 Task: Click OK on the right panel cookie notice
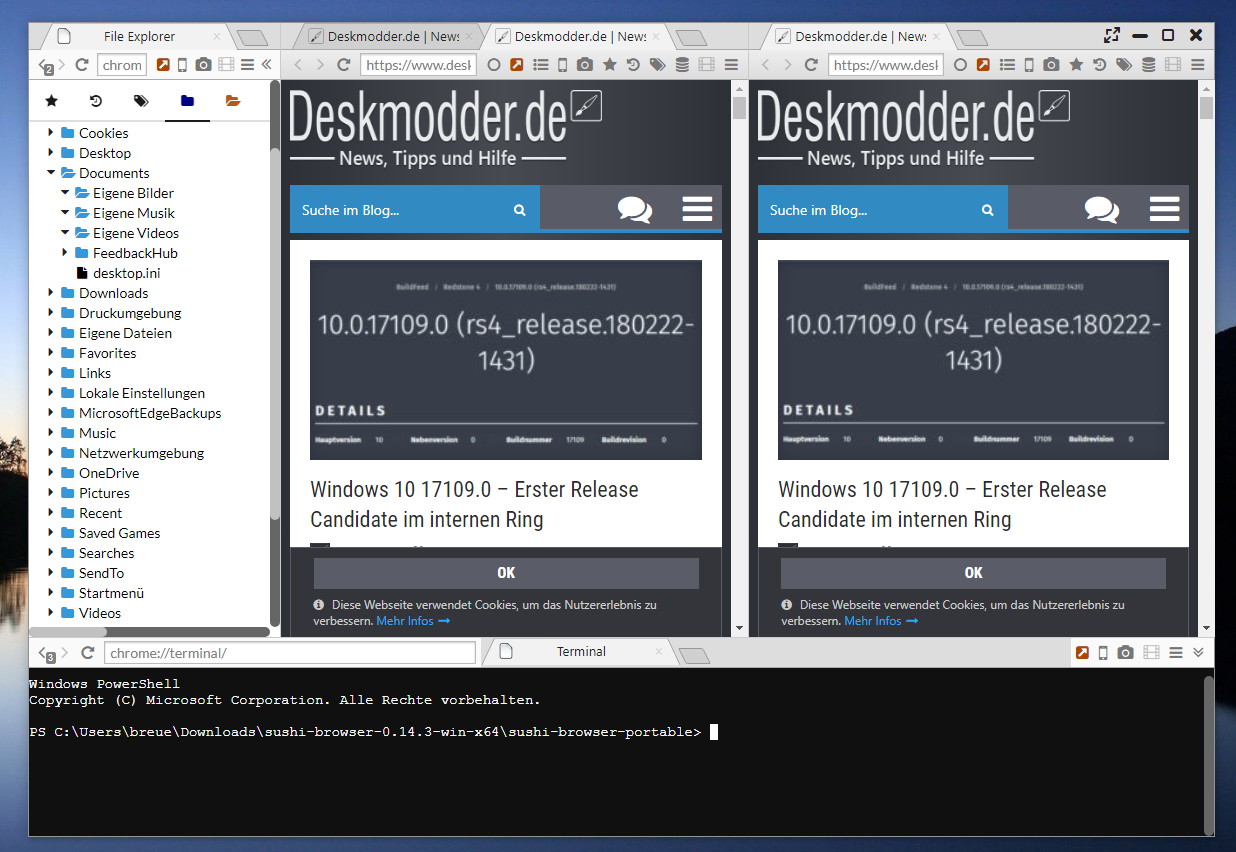(x=973, y=573)
